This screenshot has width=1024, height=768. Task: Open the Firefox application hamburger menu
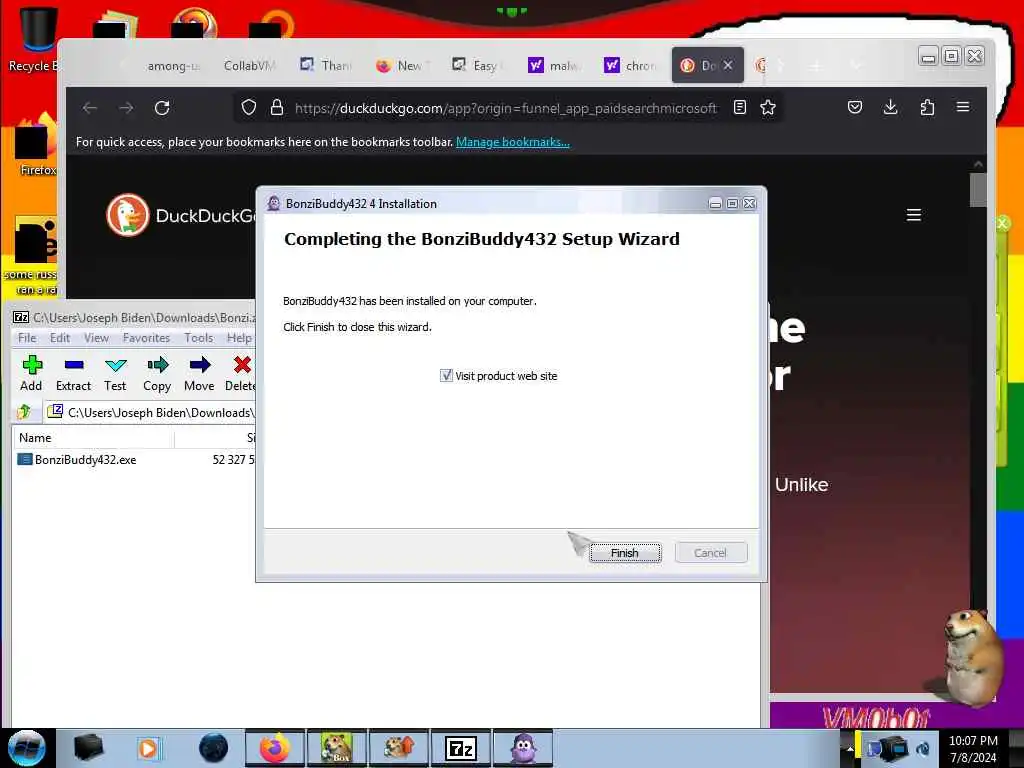pyautogui.click(x=963, y=107)
